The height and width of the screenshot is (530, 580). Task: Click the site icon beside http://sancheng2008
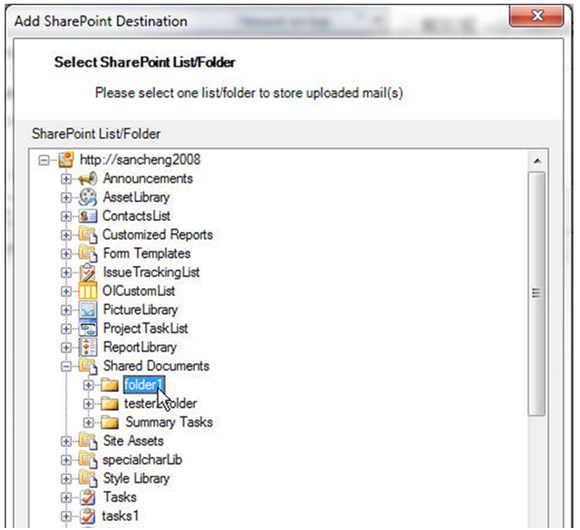[66, 160]
